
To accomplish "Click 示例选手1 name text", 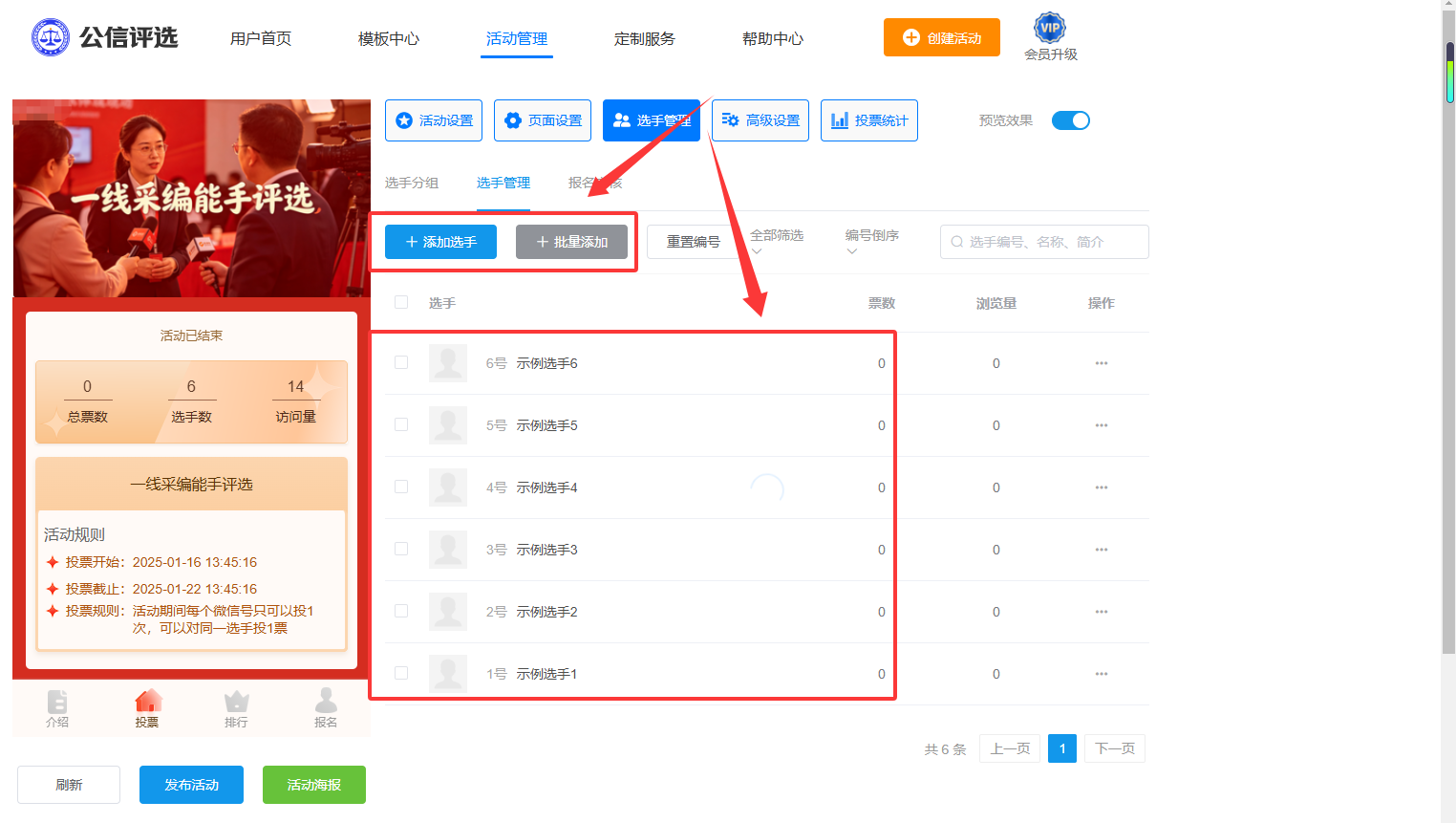I will (547, 674).
